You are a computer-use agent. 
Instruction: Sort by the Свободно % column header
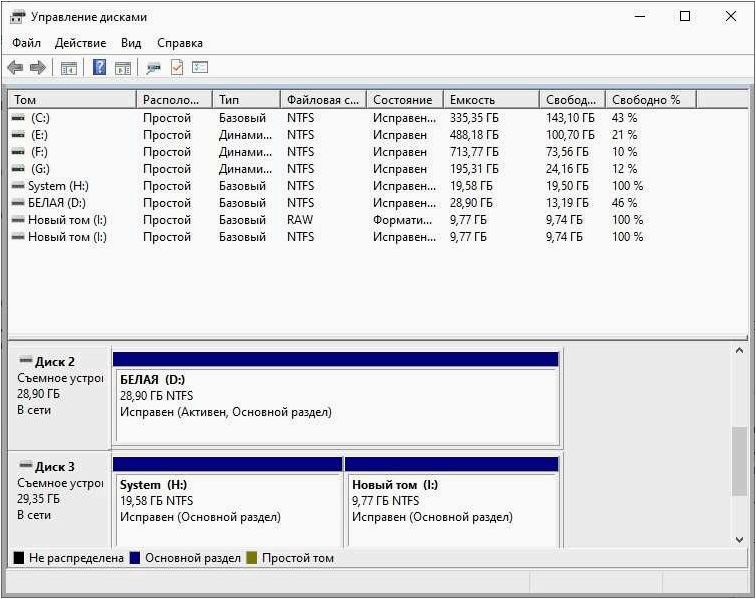point(651,100)
